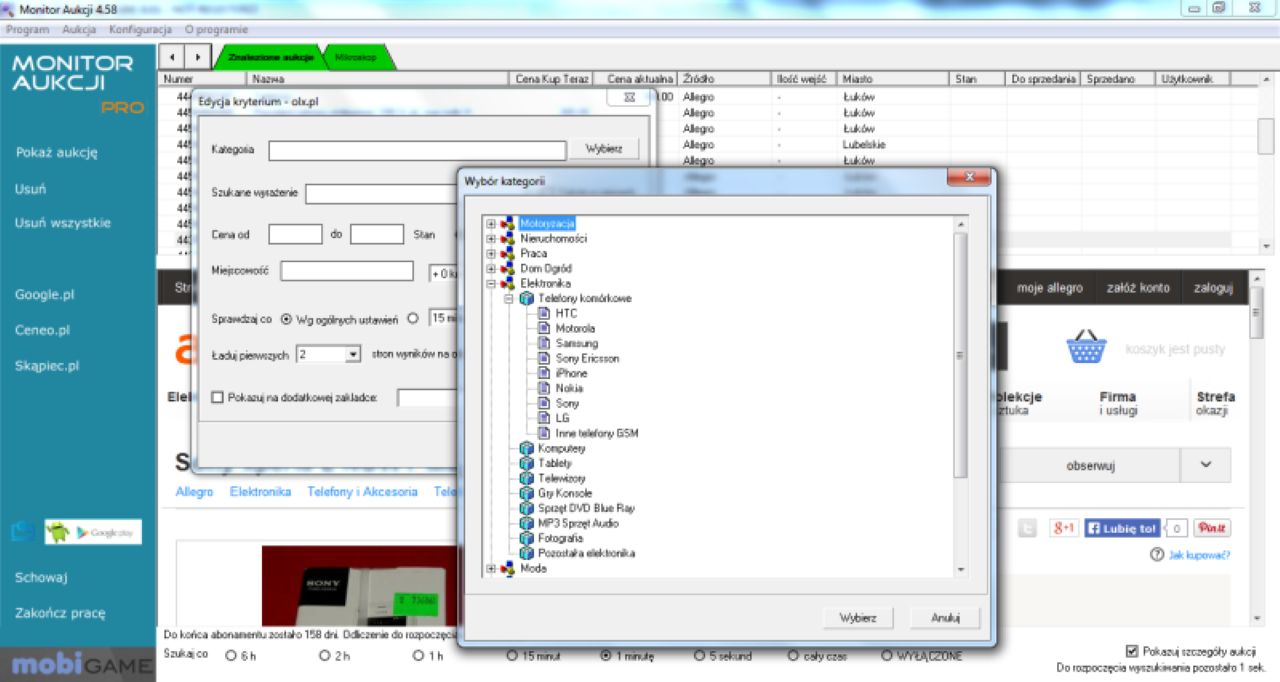Image resolution: width=1280 pixels, height=682 pixels.
Task: Open the Program menu
Action: click(28, 30)
